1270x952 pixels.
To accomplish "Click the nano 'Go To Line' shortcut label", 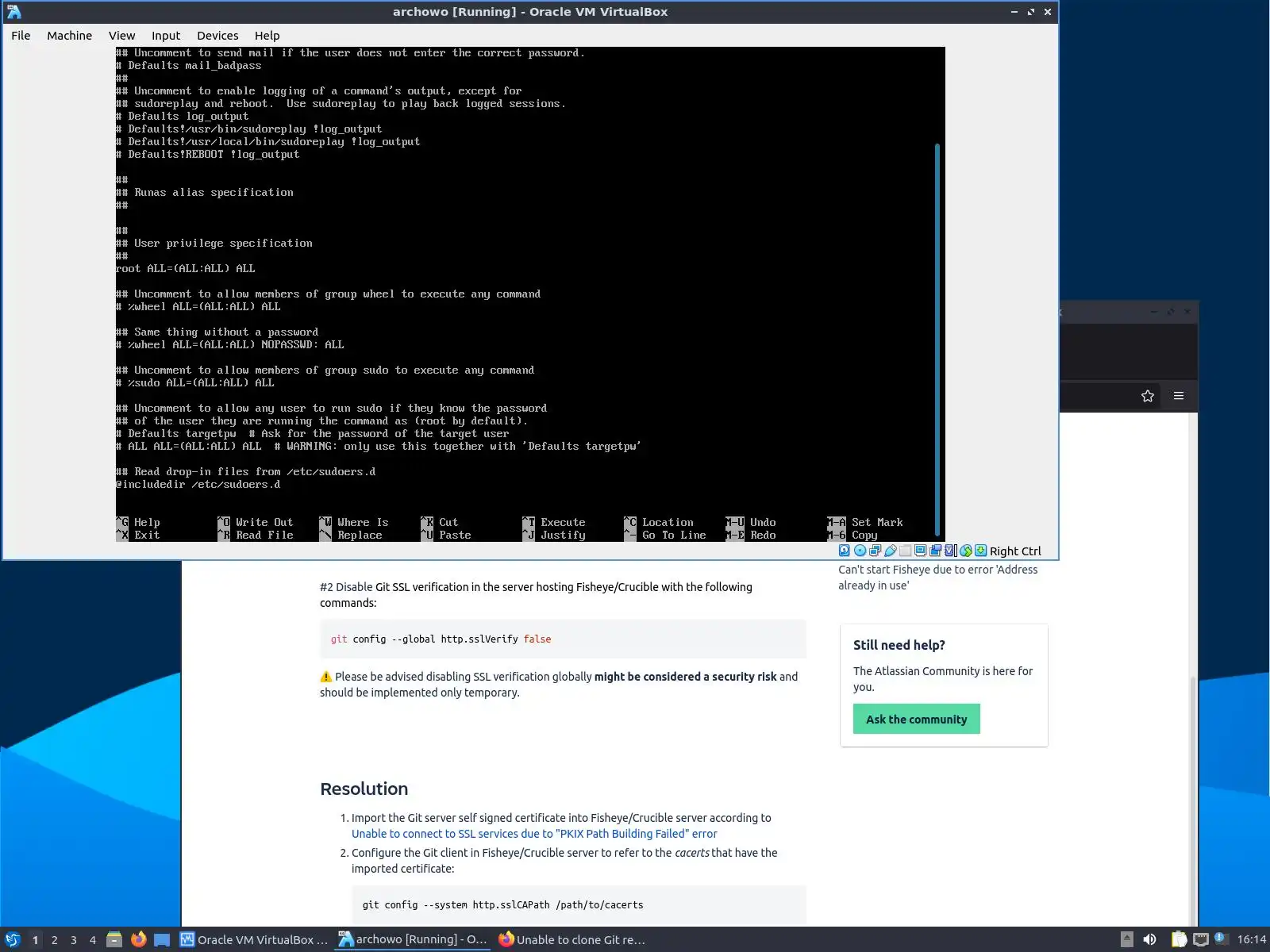I will [x=674, y=535].
